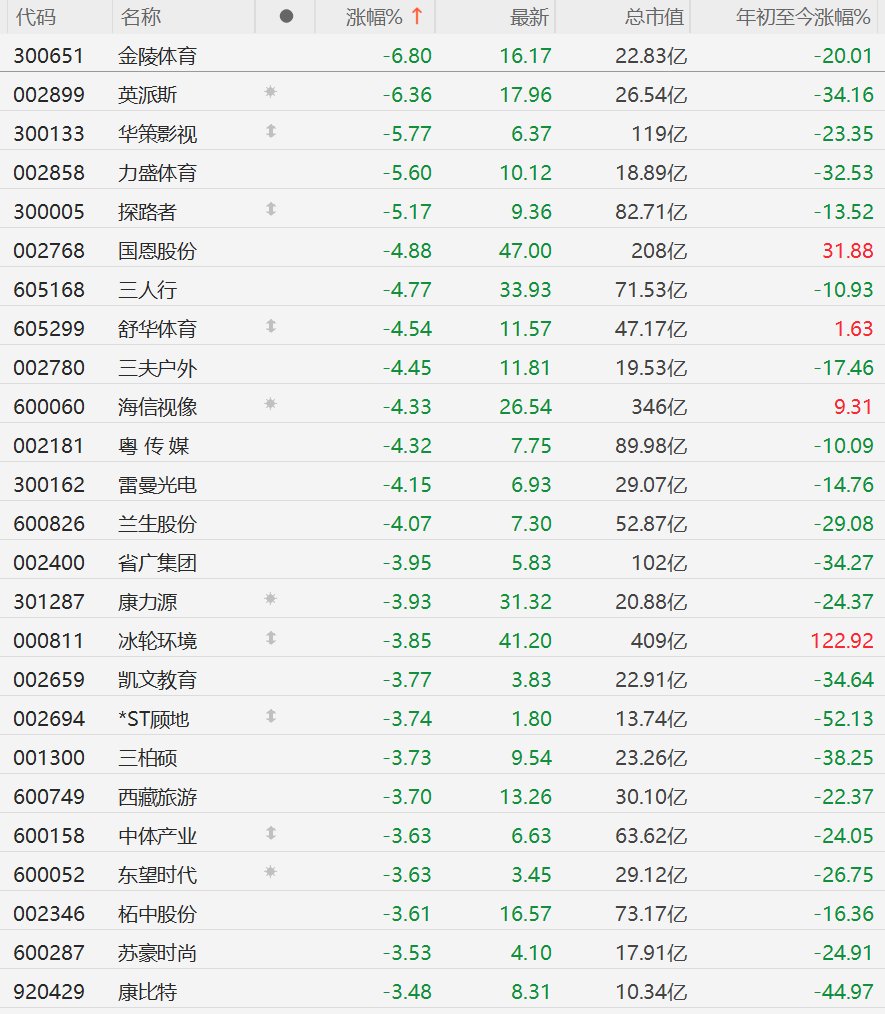Click the 122.92 year-to-date value
Screen dimensions: 885x1014
(x=842, y=641)
